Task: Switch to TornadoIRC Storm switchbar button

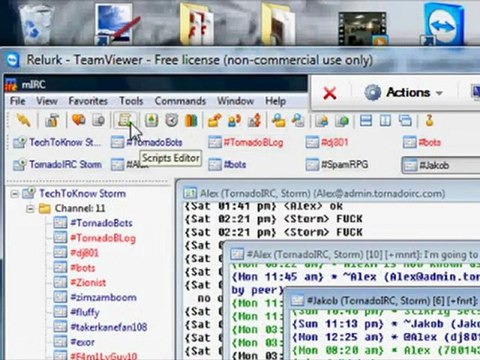Action: (x=57, y=164)
